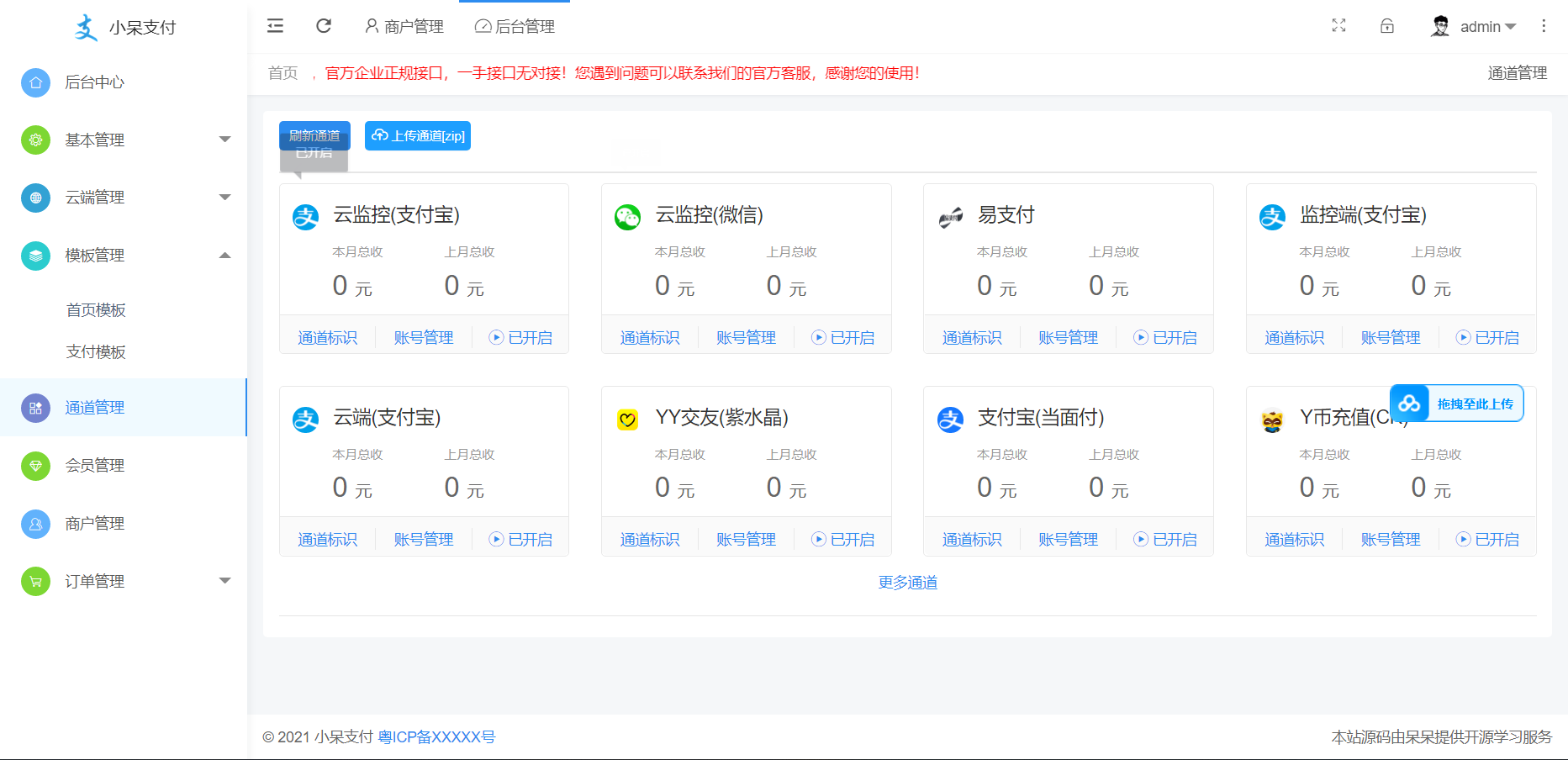Image resolution: width=1568 pixels, height=760 pixels.
Task: Click the 通道管理 page title text
Action: click(1518, 73)
